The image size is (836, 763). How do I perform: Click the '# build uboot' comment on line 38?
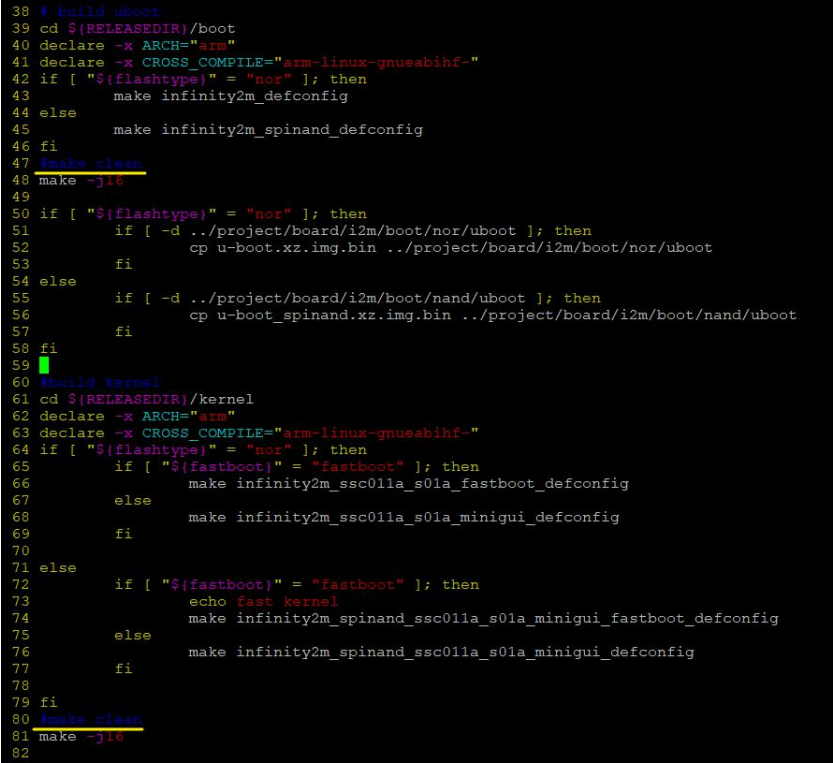click(99, 12)
